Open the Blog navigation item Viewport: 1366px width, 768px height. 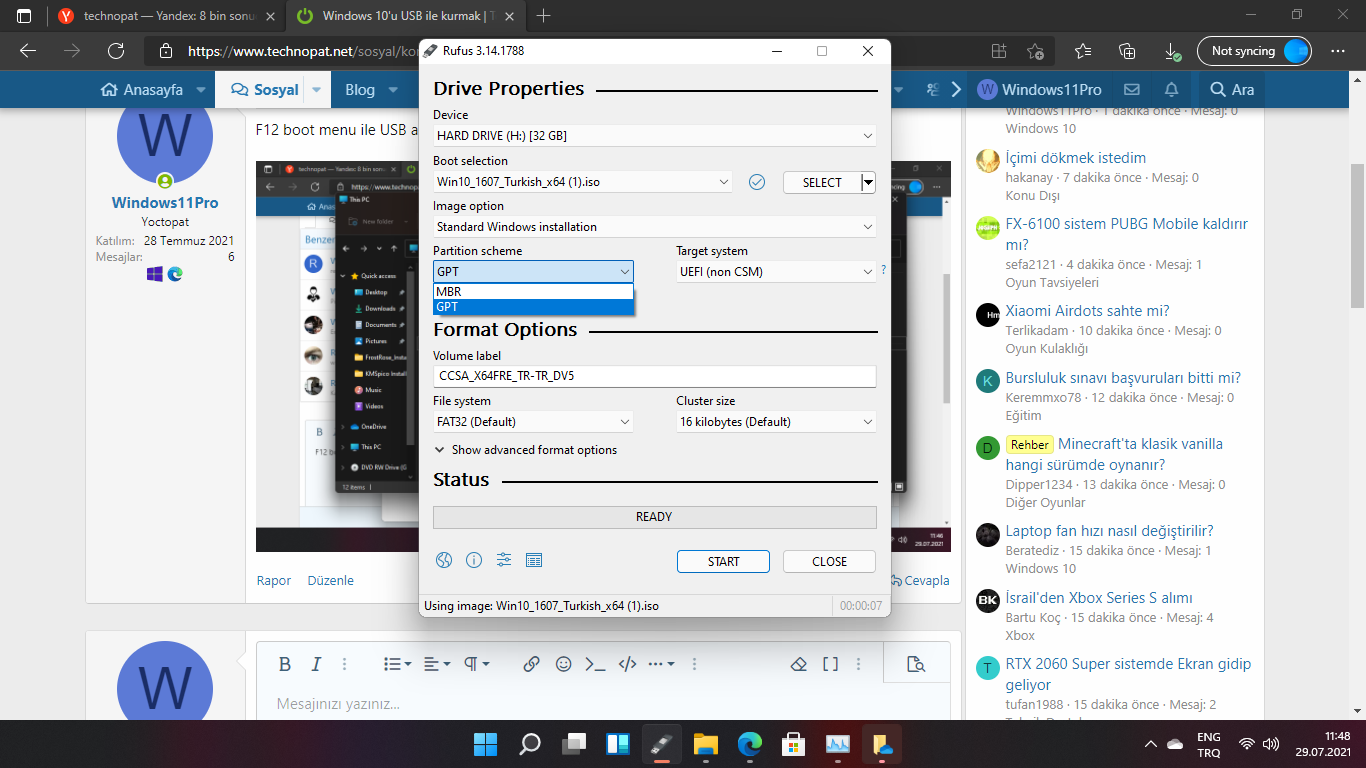360,89
